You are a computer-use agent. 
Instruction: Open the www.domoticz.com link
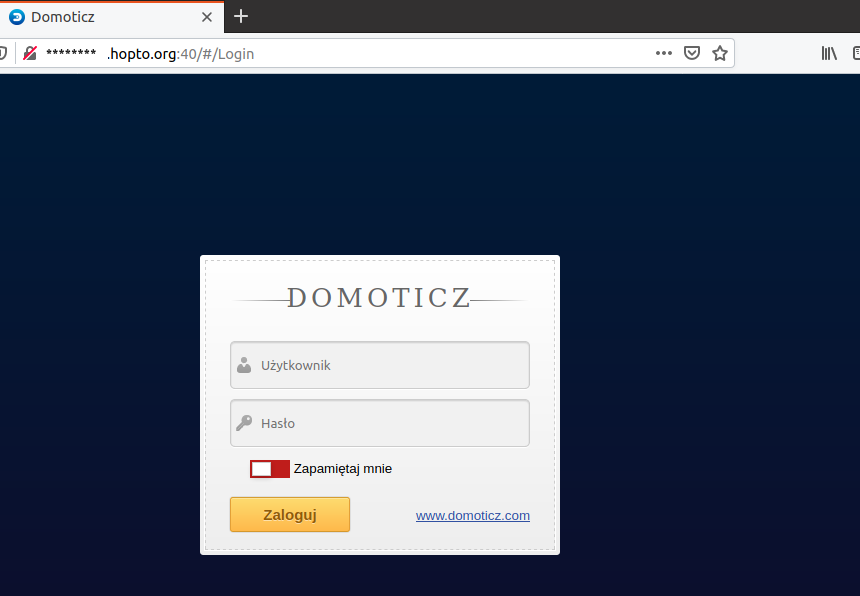(473, 515)
